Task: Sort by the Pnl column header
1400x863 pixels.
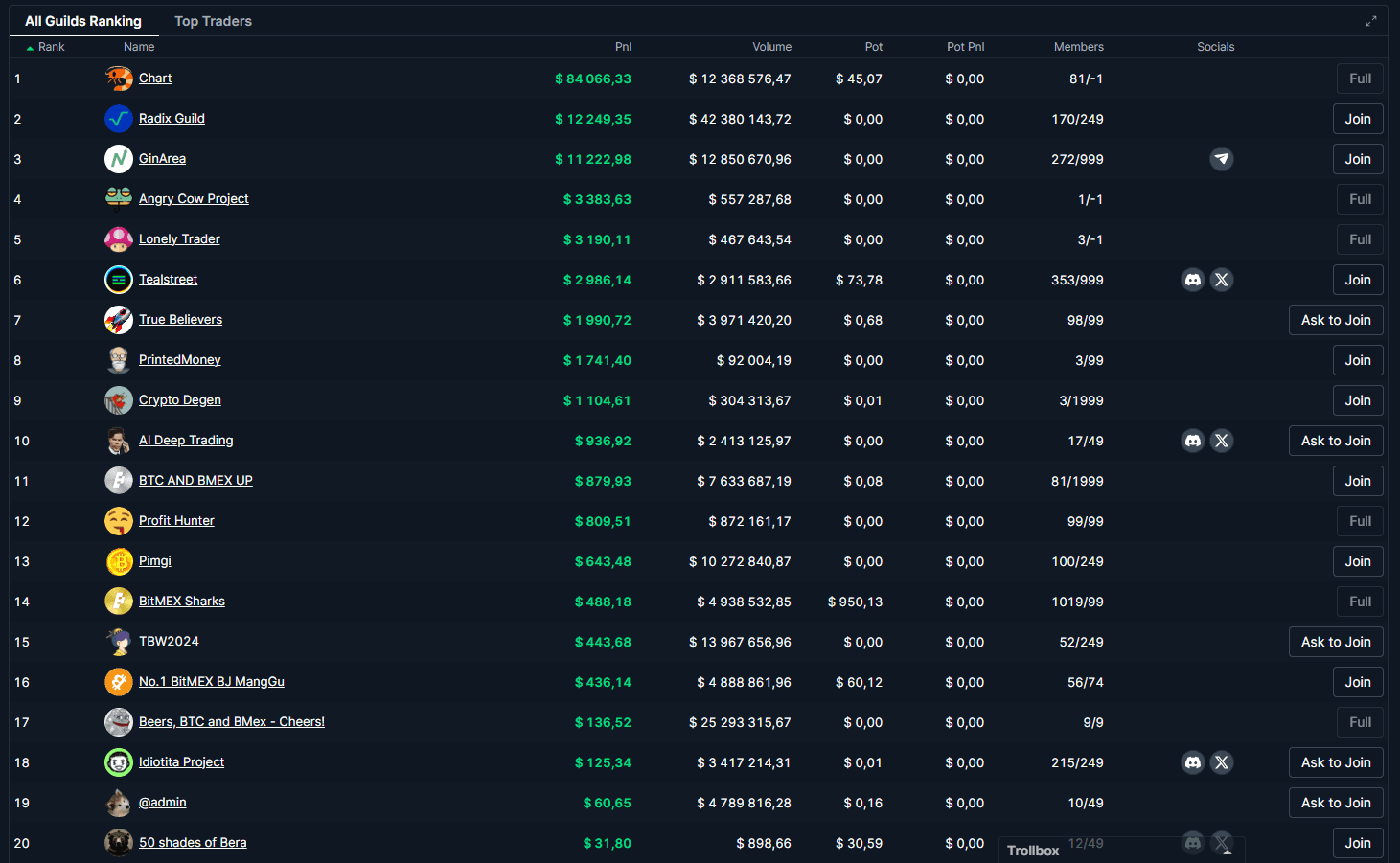Action: point(623,47)
